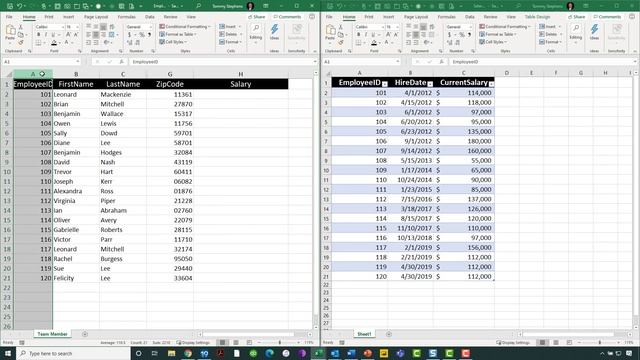Click Insert Function fx in left window
Viewport: 640px width, 360px height.
point(122,62)
